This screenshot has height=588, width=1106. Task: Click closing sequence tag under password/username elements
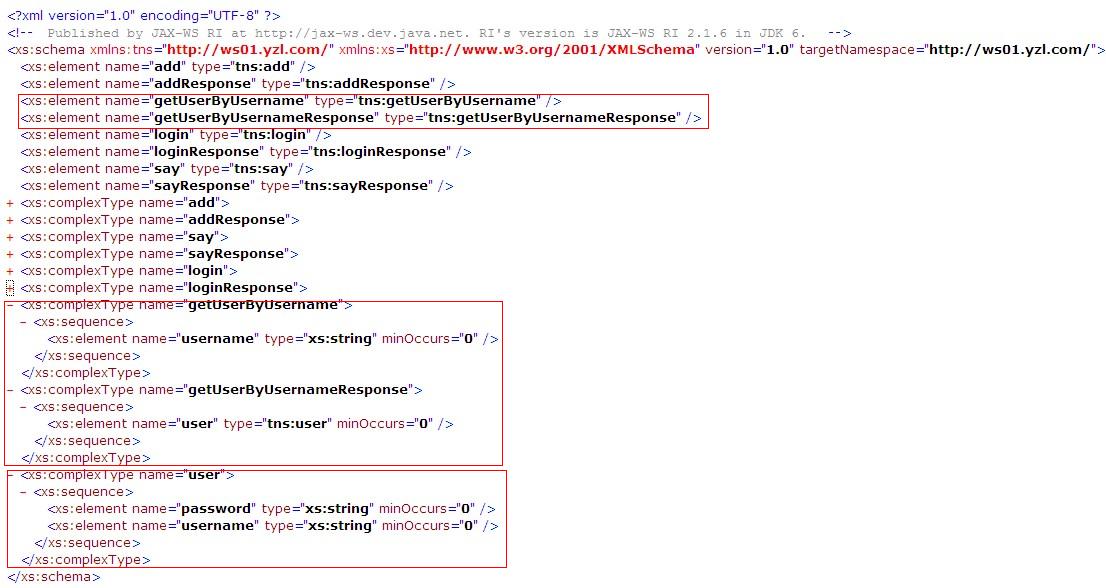tap(87, 543)
